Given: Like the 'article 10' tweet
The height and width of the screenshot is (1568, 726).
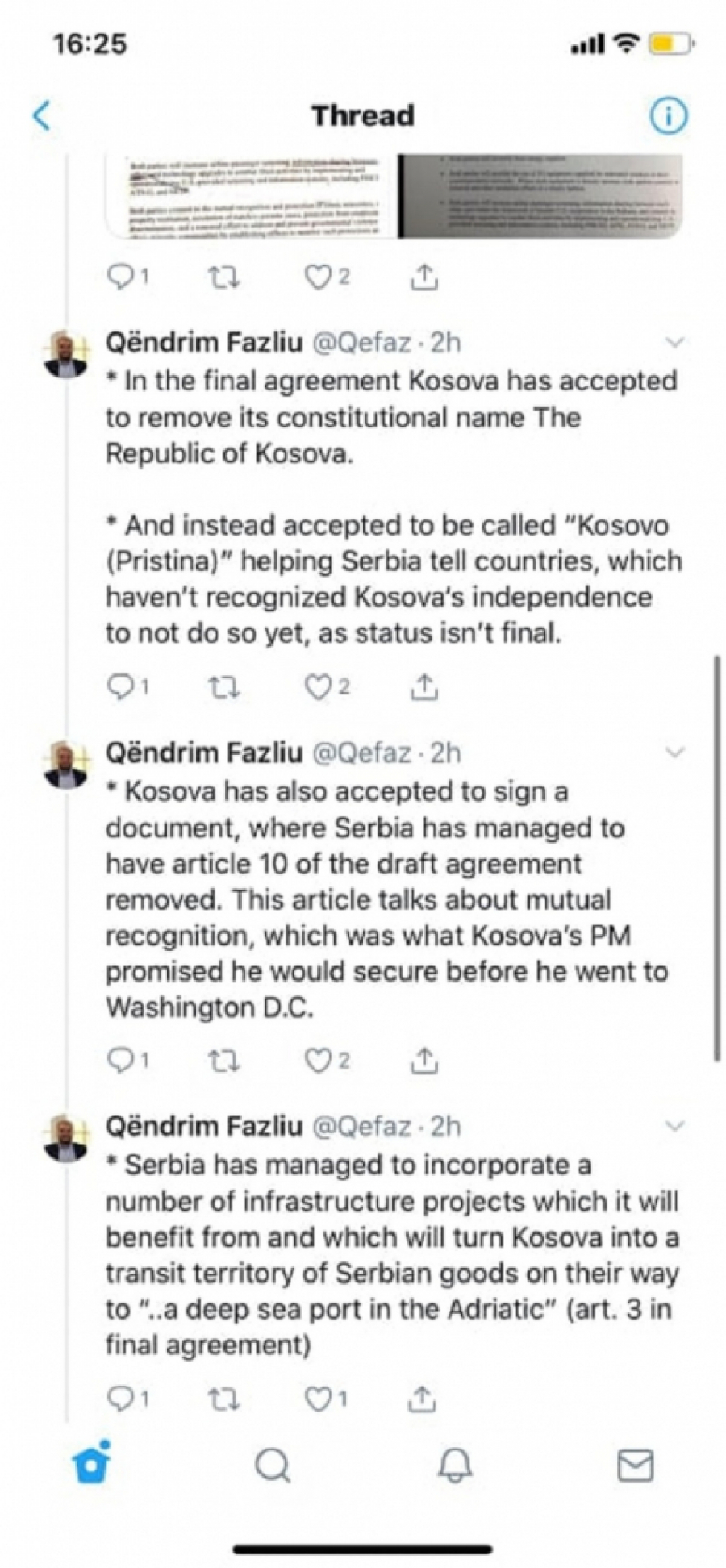Looking at the screenshot, I should pos(318,1060).
